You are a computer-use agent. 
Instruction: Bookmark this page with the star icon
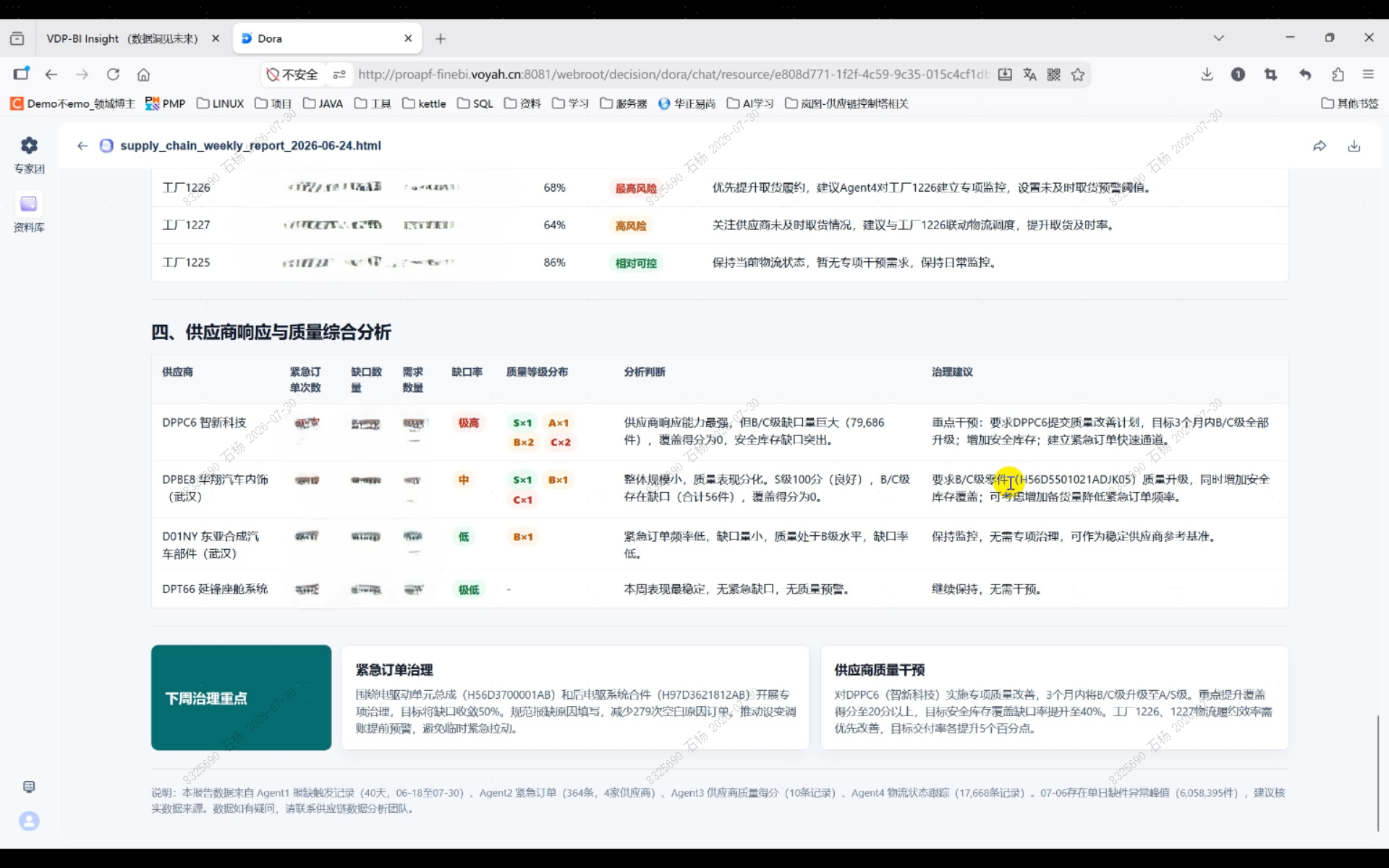(x=1078, y=75)
